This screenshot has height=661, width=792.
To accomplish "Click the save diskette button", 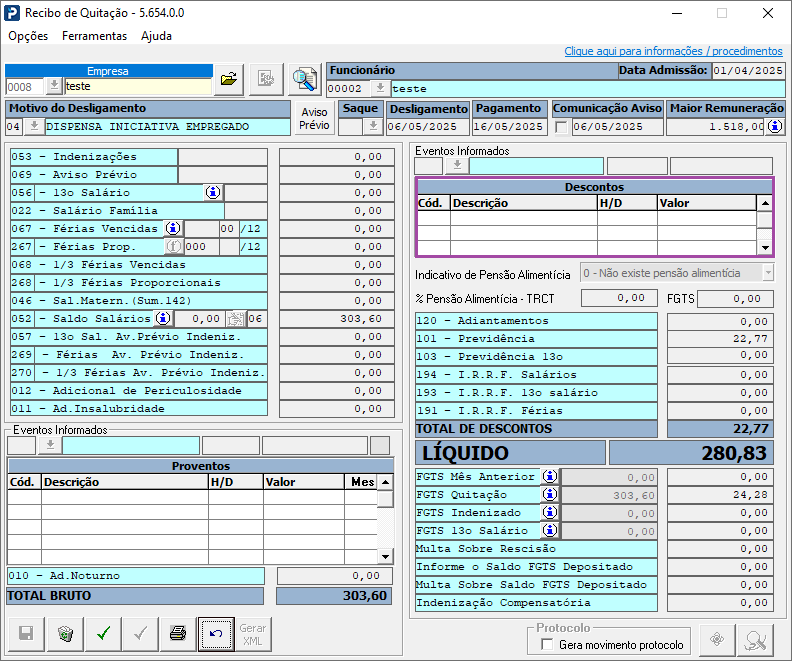I will [26, 633].
